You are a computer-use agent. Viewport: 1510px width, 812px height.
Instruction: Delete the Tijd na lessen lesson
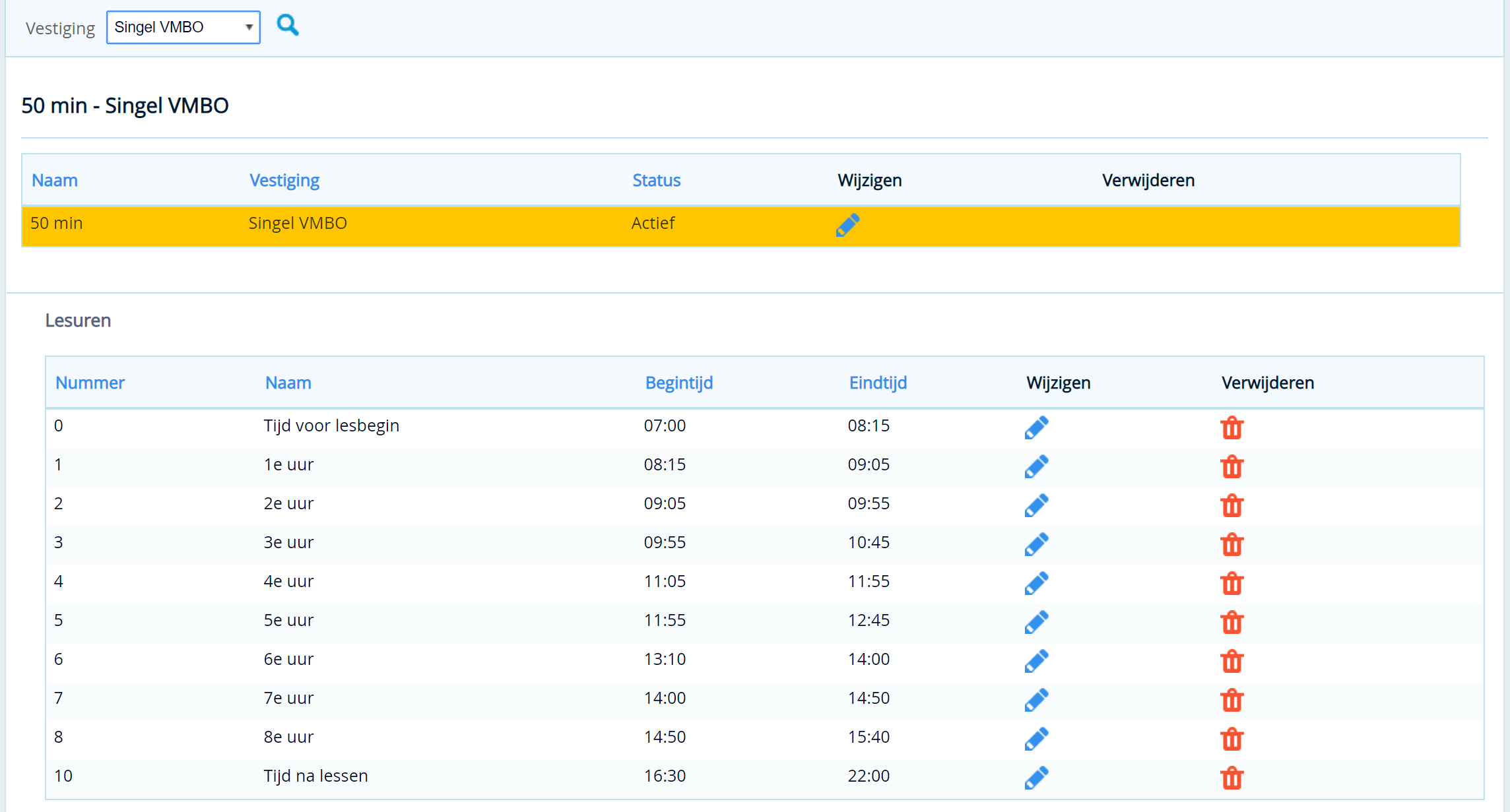pos(1231,778)
